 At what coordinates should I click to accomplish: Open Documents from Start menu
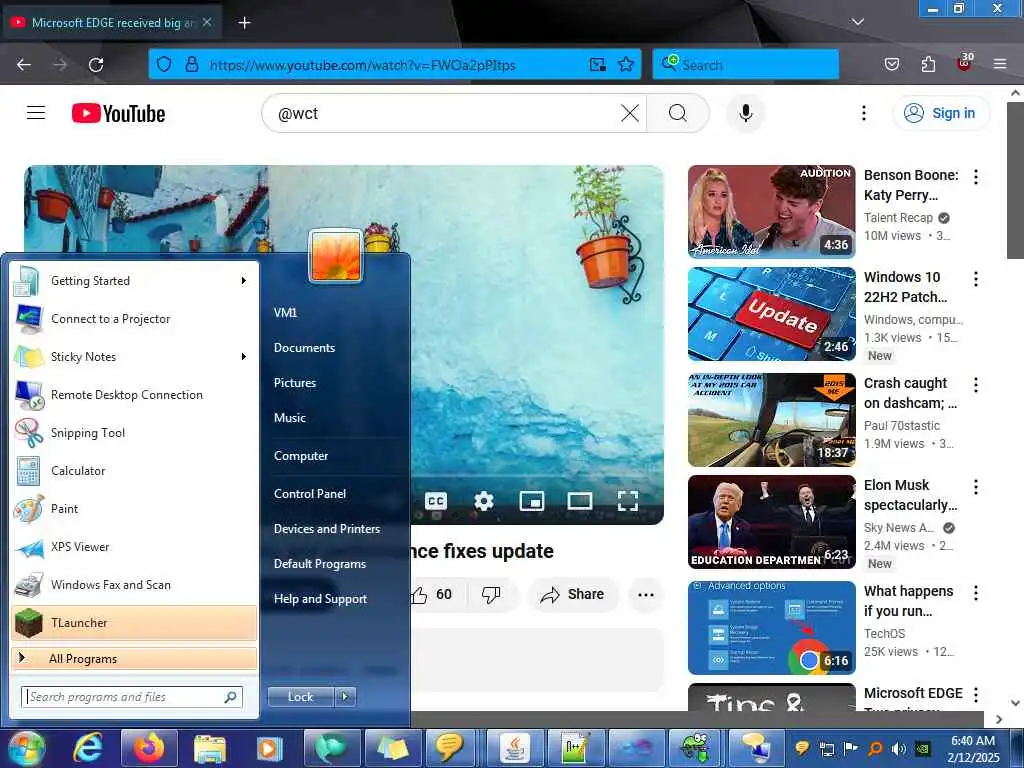pos(304,348)
